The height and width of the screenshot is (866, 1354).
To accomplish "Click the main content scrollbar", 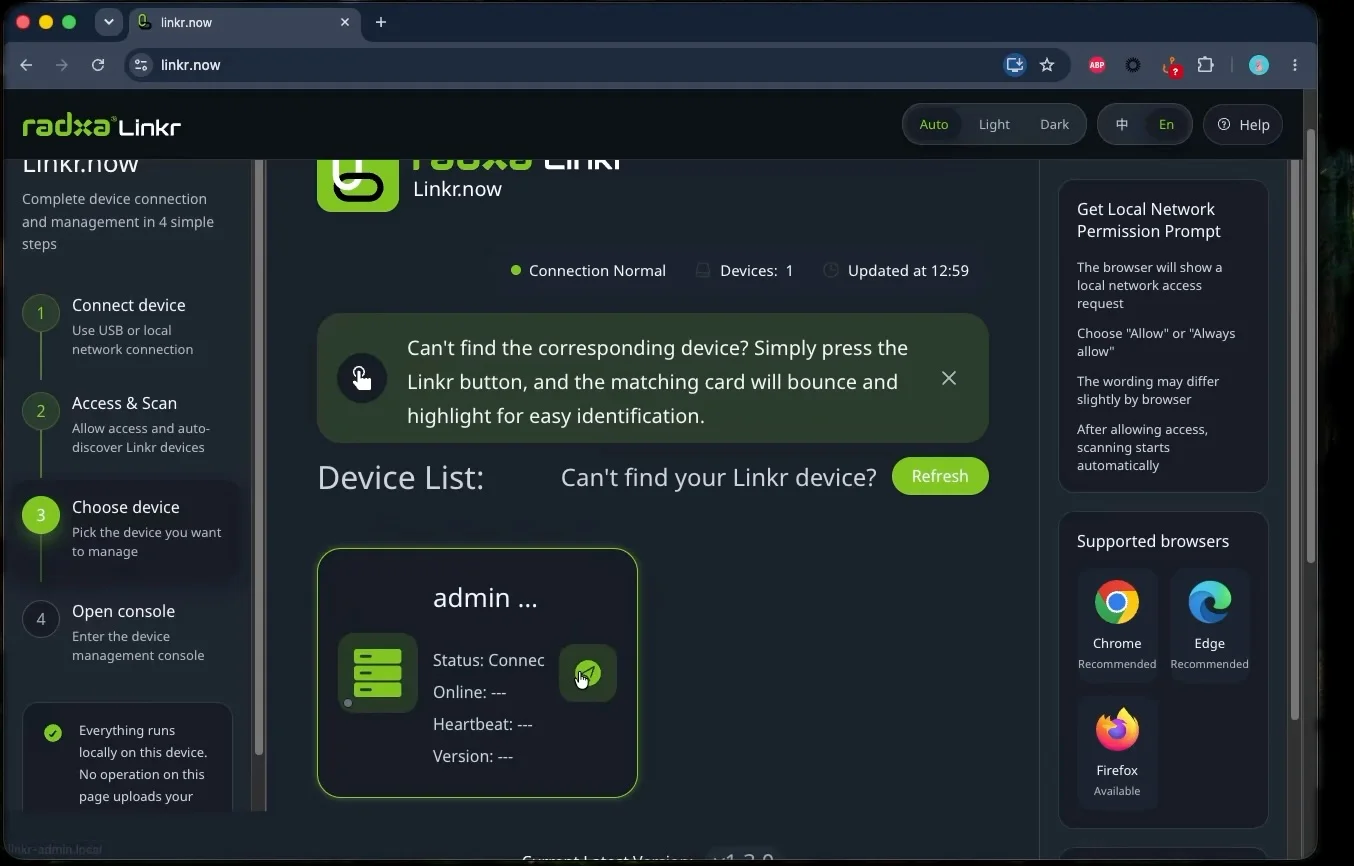I will [1295, 440].
